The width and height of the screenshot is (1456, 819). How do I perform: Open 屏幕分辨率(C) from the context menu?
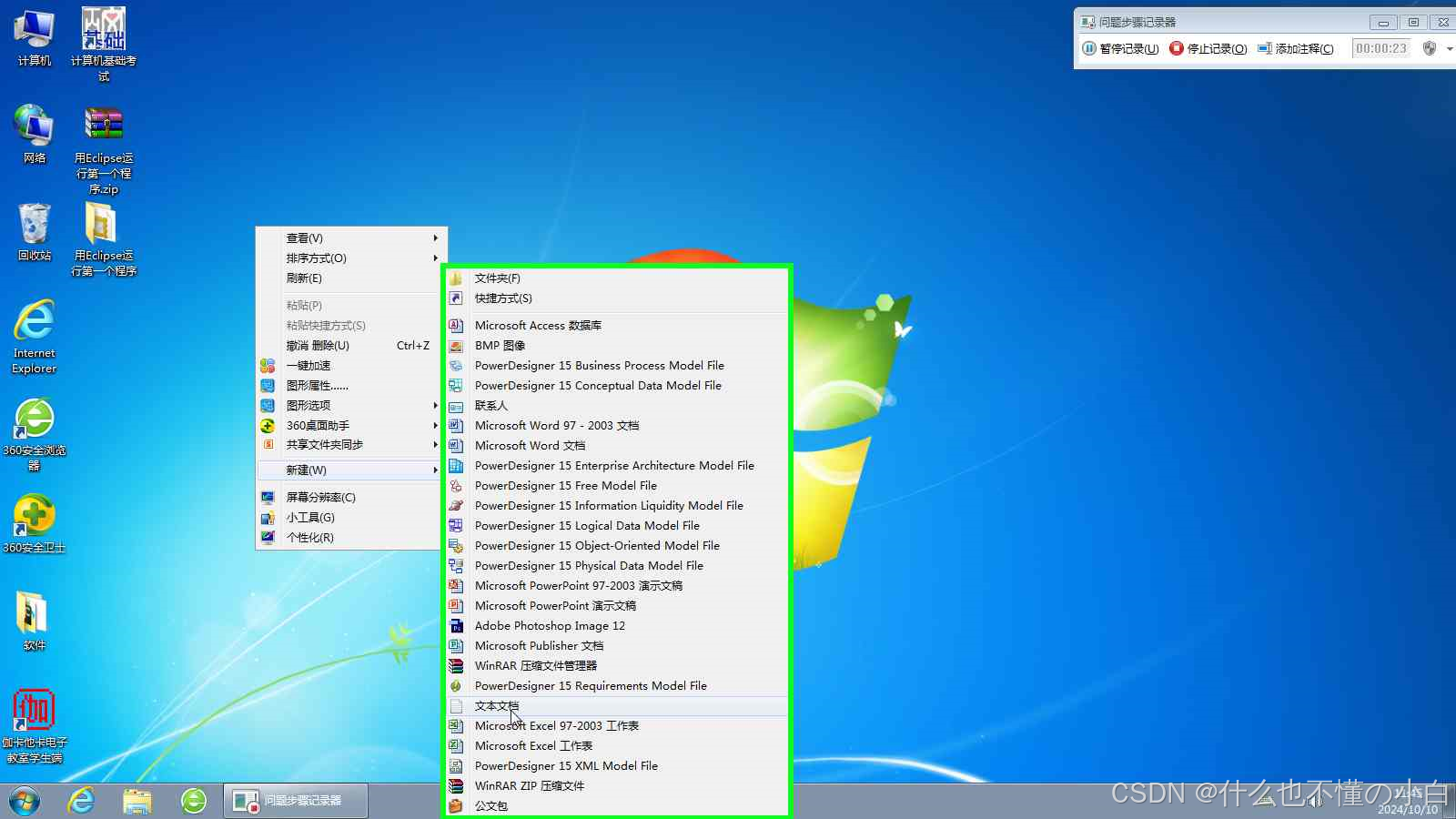tap(349, 497)
